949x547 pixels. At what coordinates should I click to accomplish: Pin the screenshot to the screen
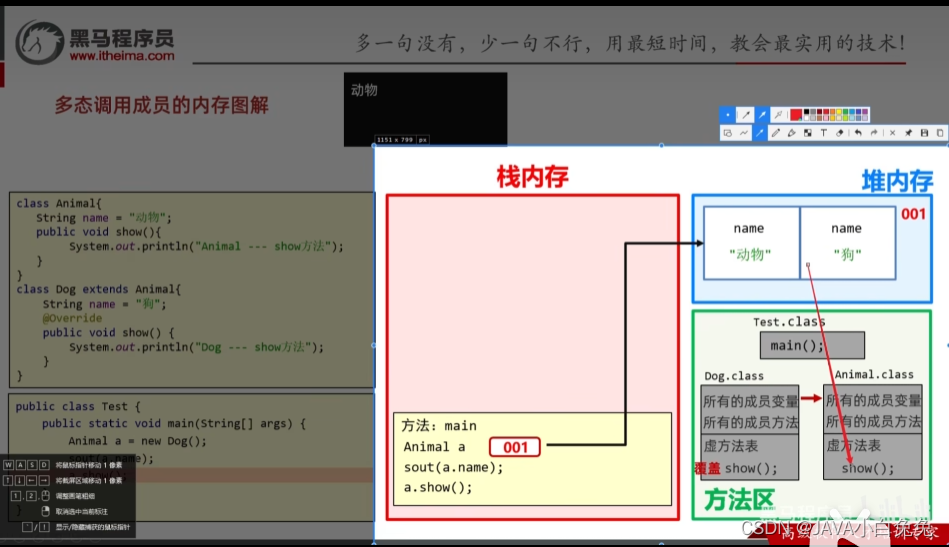(908, 133)
